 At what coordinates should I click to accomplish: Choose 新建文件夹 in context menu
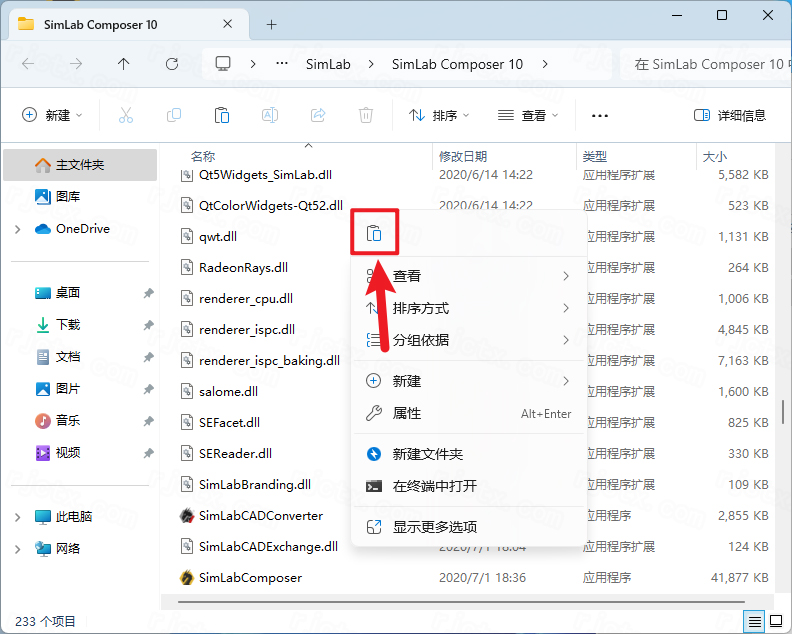(x=468, y=454)
